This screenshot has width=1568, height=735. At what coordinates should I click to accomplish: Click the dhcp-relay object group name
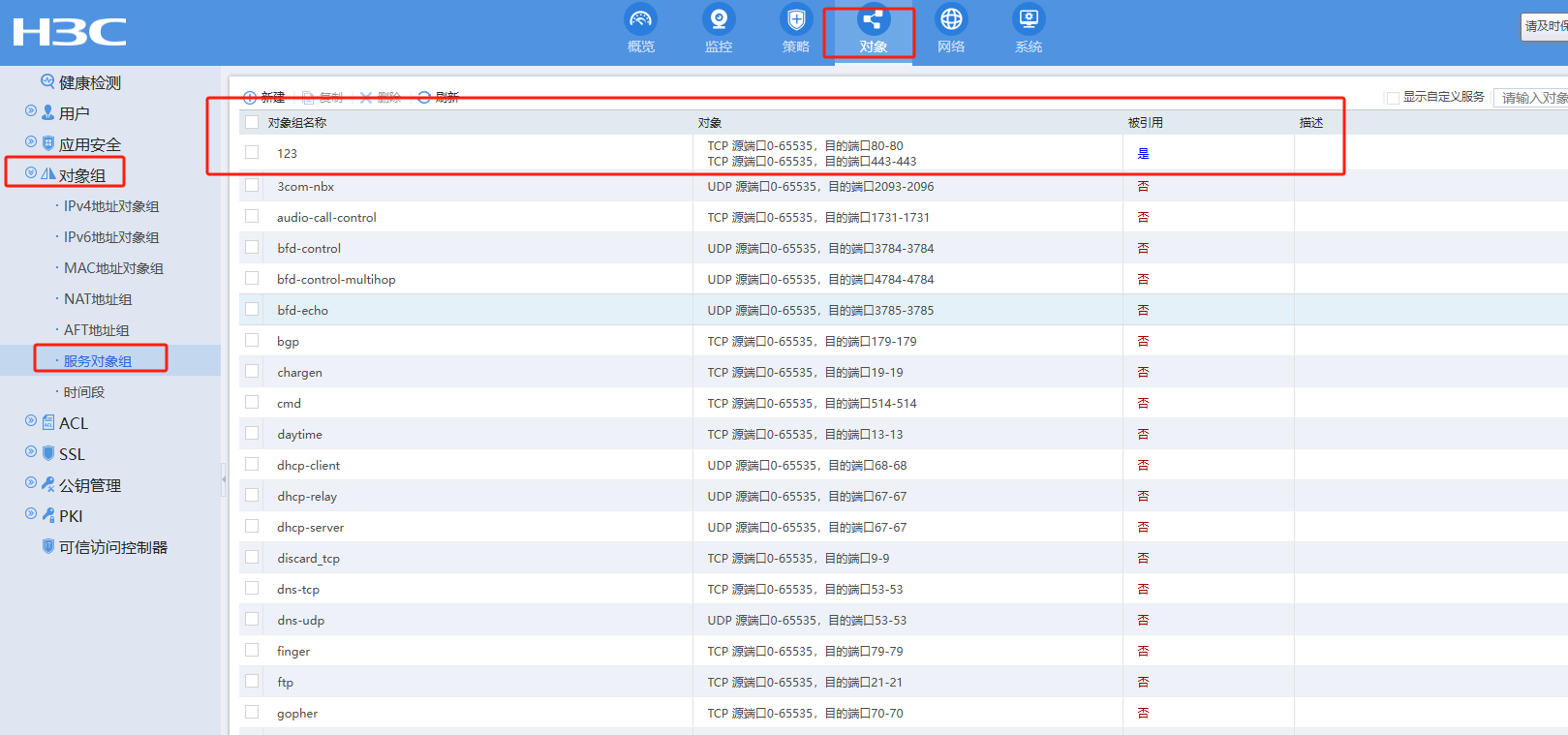[307, 497]
